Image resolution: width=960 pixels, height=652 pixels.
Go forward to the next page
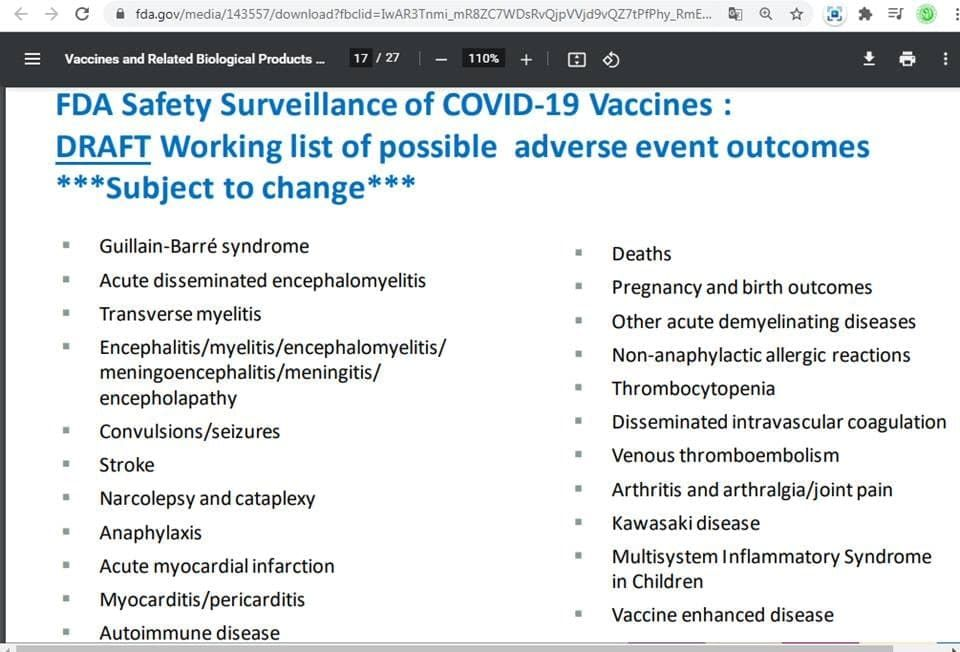point(51,13)
